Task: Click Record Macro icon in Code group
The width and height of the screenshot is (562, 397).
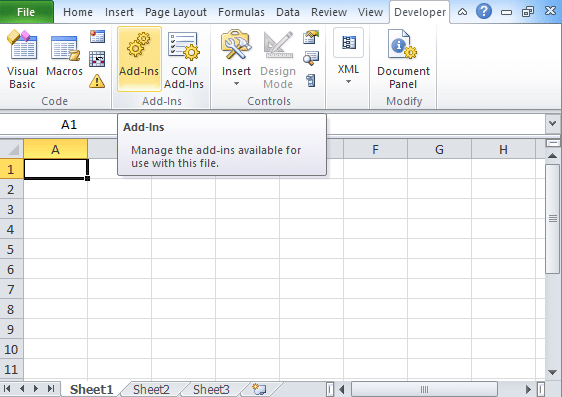Action: click(97, 36)
